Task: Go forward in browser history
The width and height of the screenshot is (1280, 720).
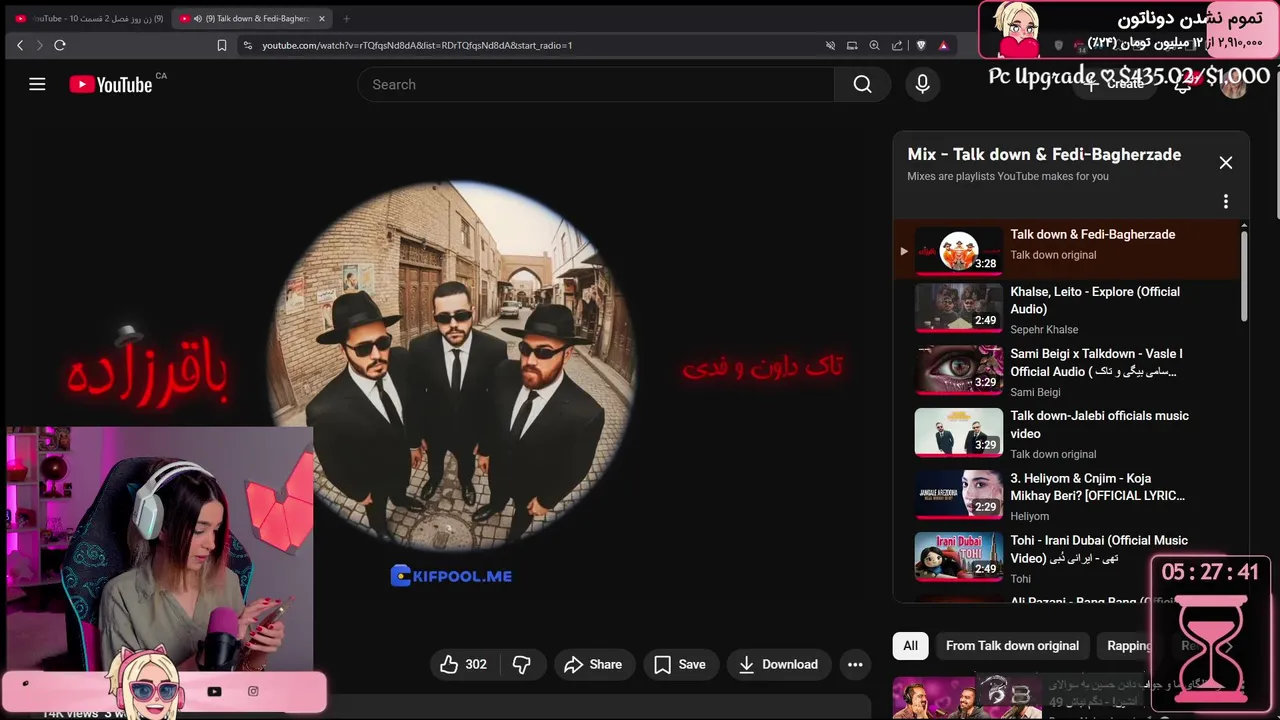Action: pyautogui.click(x=40, y=45)
